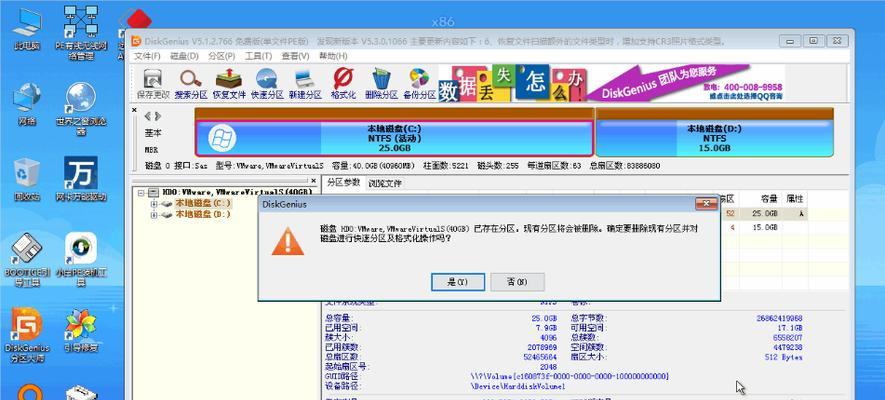Click the 新建分区 toolbar icon
Screen dimensions: 885x400
[x=305, y=85]
